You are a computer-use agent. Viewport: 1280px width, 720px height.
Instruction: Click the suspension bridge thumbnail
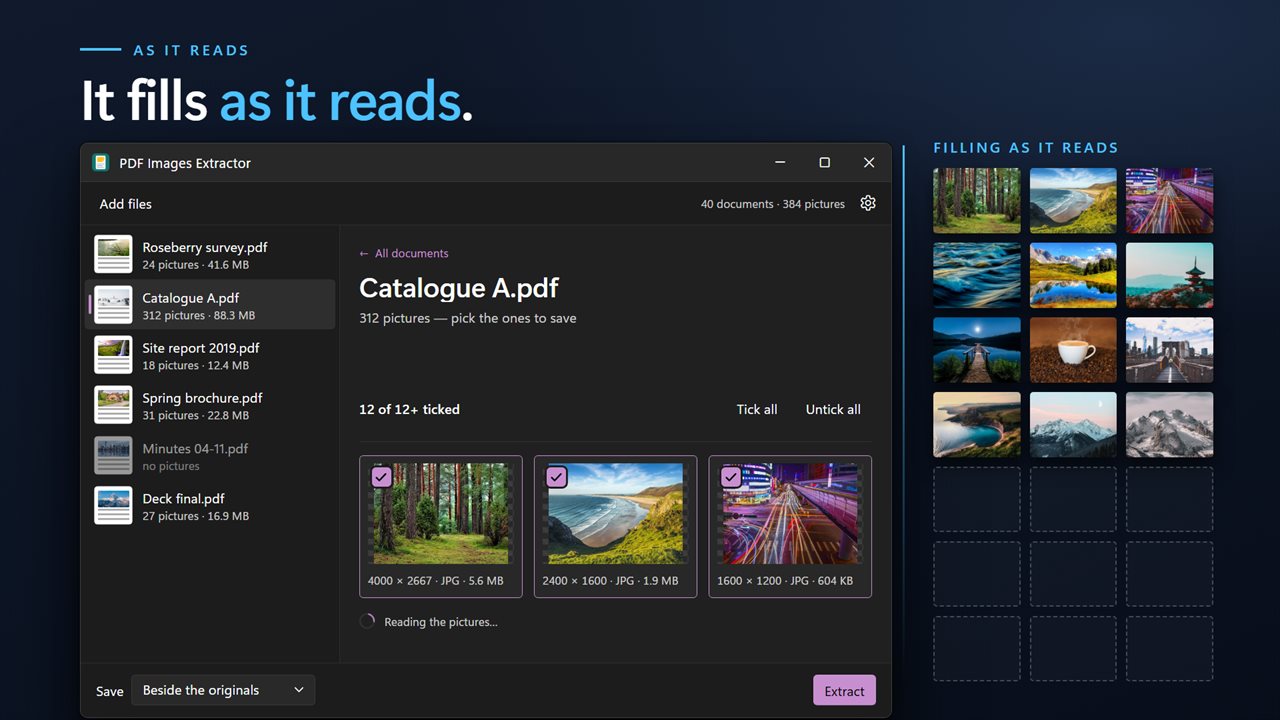click(x=1169, y=350)
